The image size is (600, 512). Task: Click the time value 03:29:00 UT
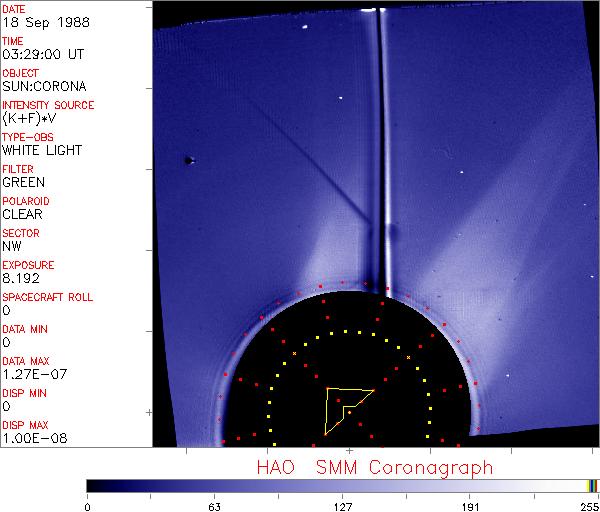coord(43,54)
